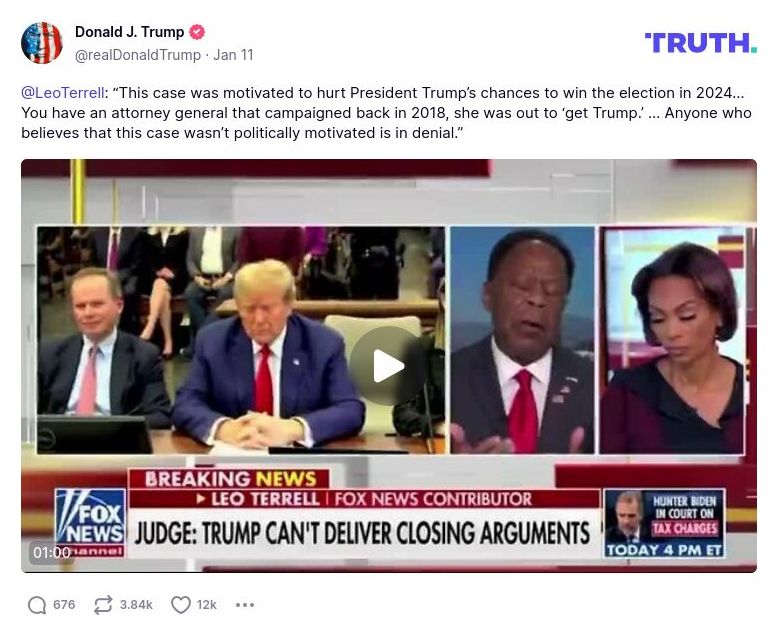Open the three-dot more options menu
The height and width of the screenshot is (635, 778).
[245, 605]
